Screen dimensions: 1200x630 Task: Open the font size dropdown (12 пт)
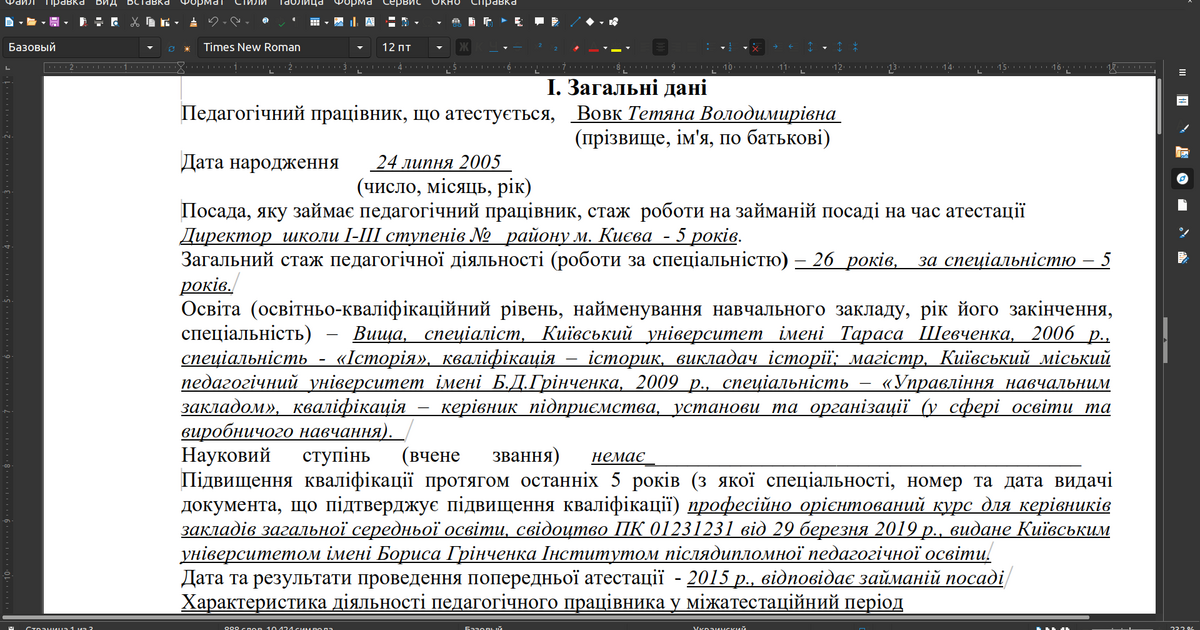pos(438,46)
